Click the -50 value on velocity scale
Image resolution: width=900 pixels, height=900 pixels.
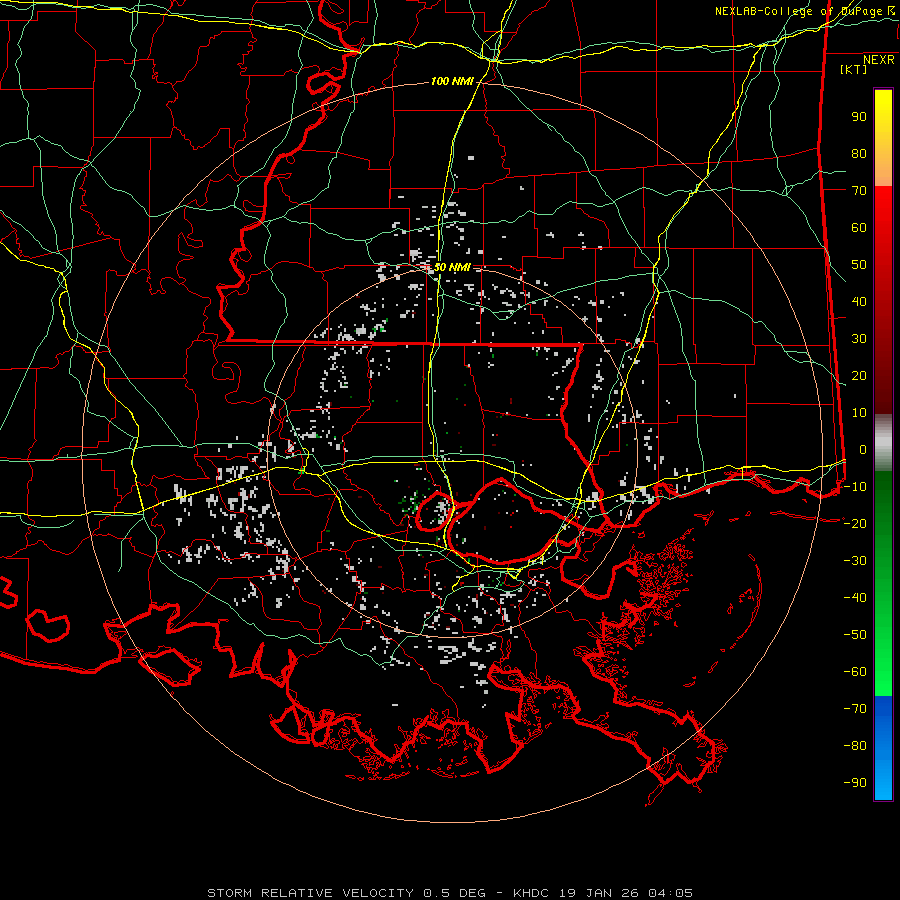point(855,635)
